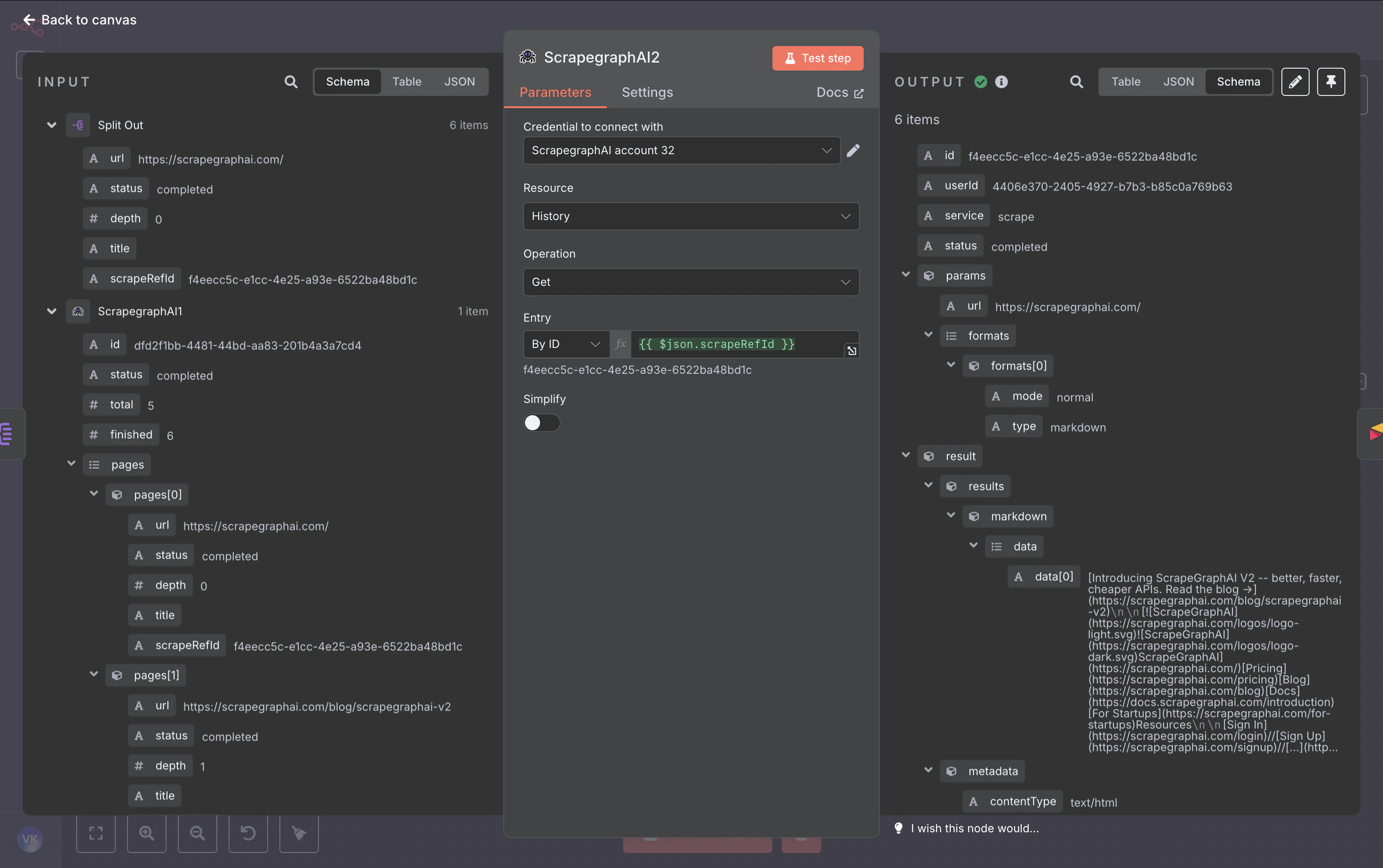This screenshot has height=868, width=1383.
Task: Collapse pages[0] in input
Action: (x=94, y=494)
